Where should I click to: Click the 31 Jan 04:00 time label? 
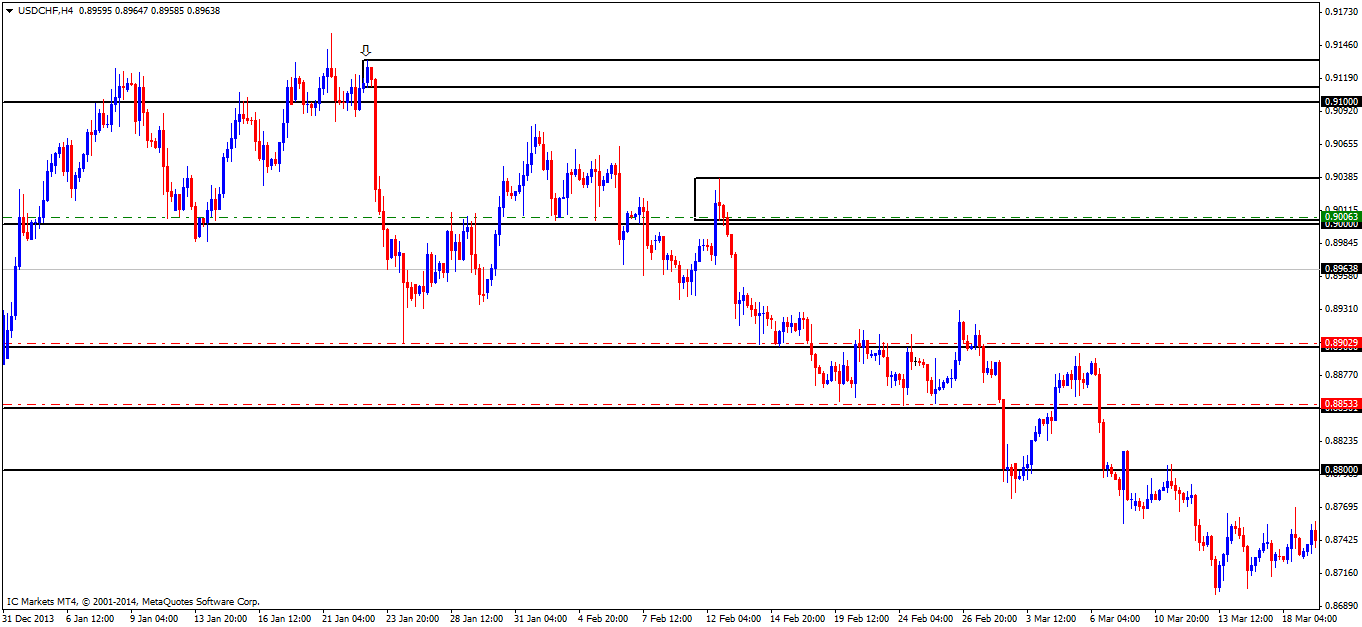pos(540,618)
